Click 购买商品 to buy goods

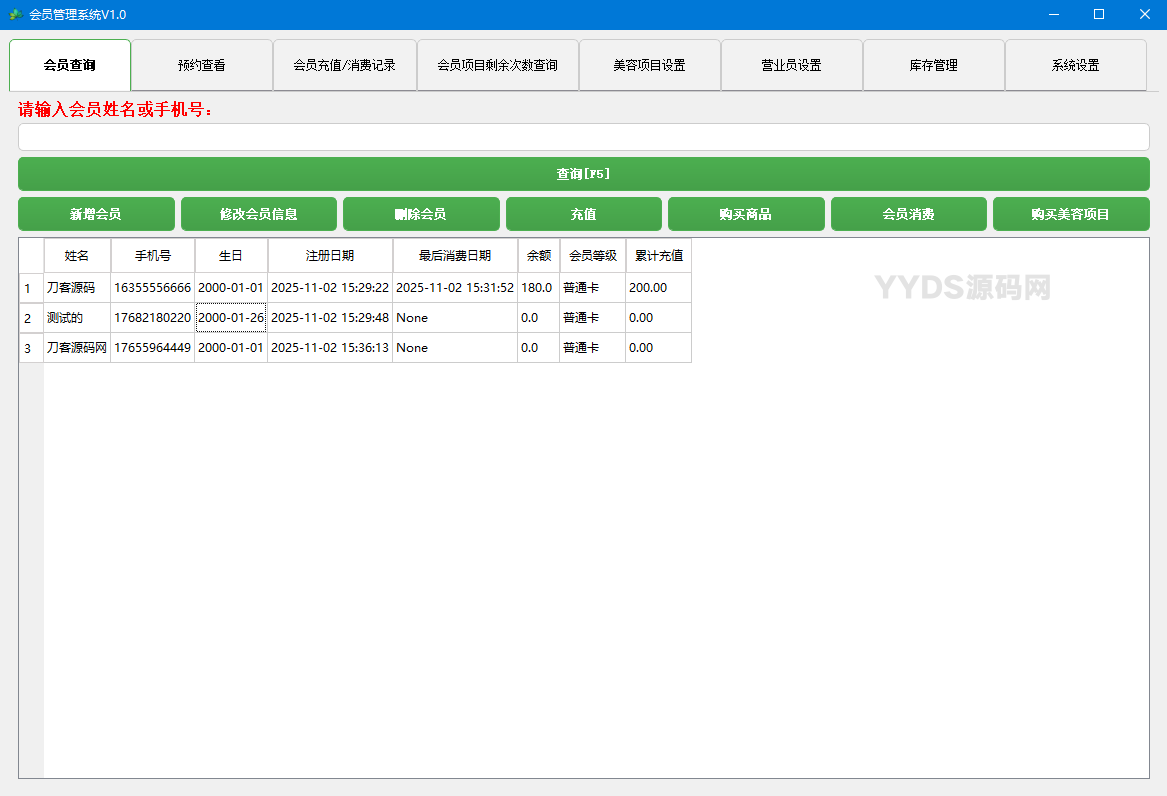746,213
